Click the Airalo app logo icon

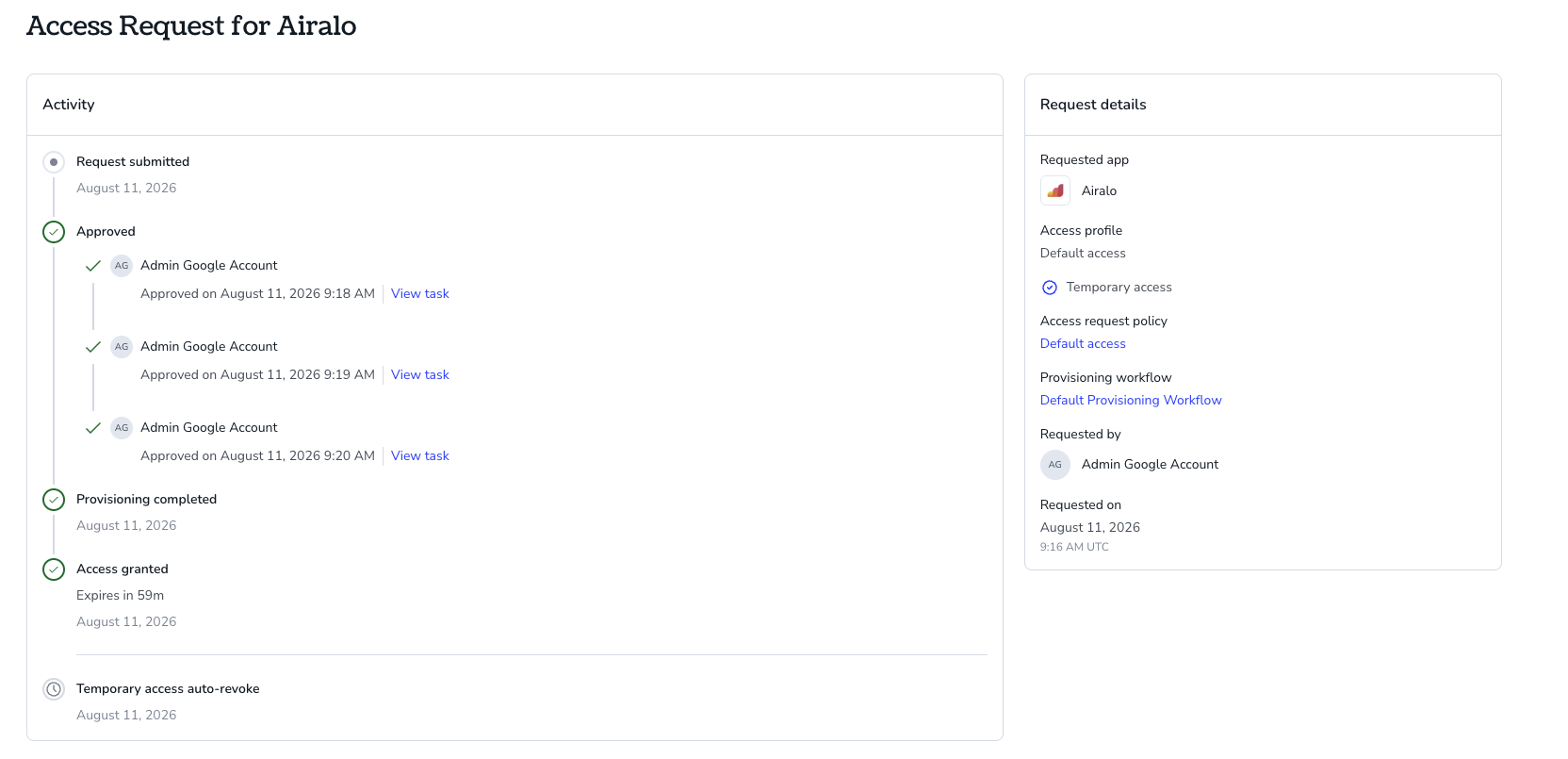coord(1055,190)
